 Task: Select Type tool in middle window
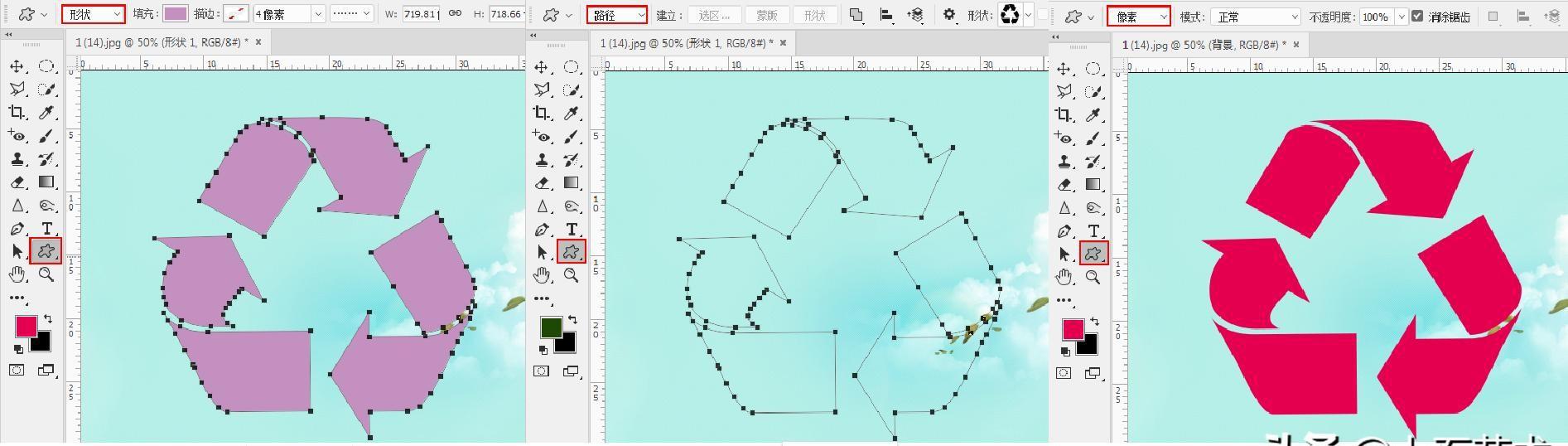point(571,229)
